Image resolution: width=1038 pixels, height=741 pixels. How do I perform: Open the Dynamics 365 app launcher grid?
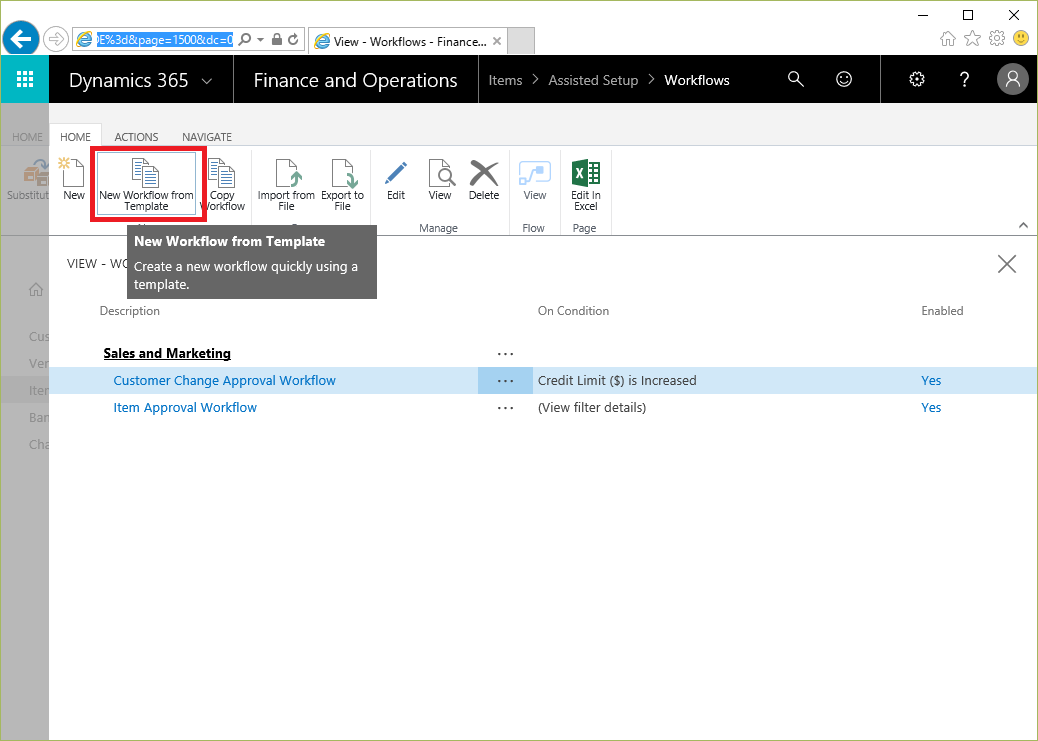pyautogui.click(x=24, y=79)
